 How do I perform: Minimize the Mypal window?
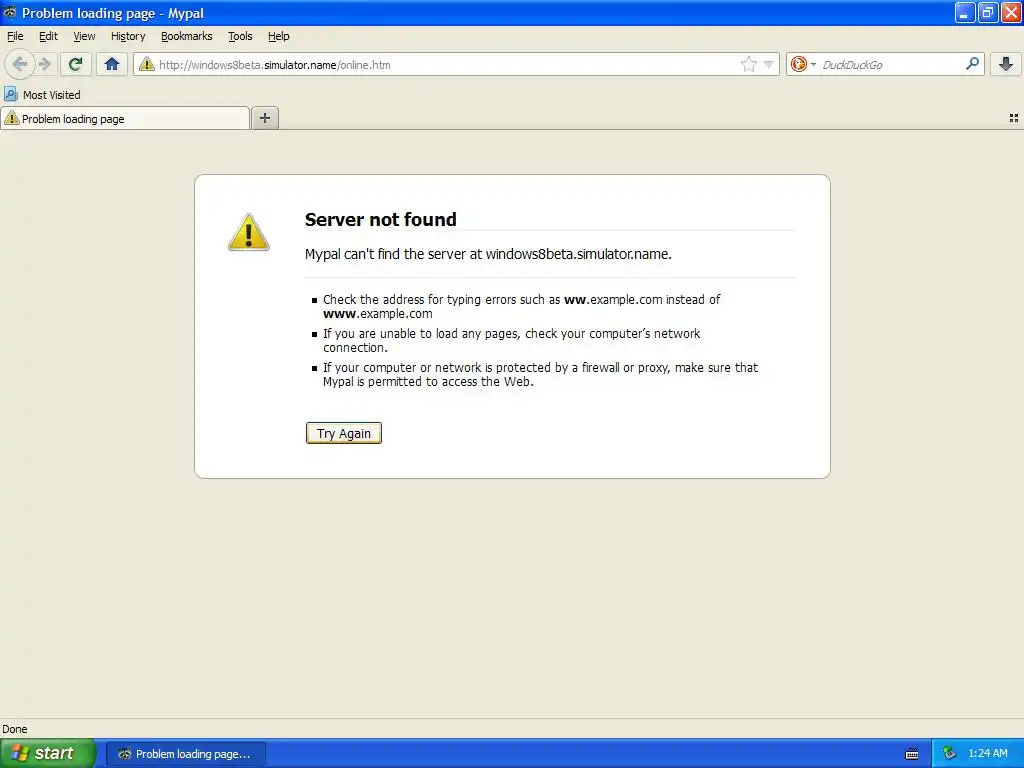pyautogui.click(x=965, y=12)
